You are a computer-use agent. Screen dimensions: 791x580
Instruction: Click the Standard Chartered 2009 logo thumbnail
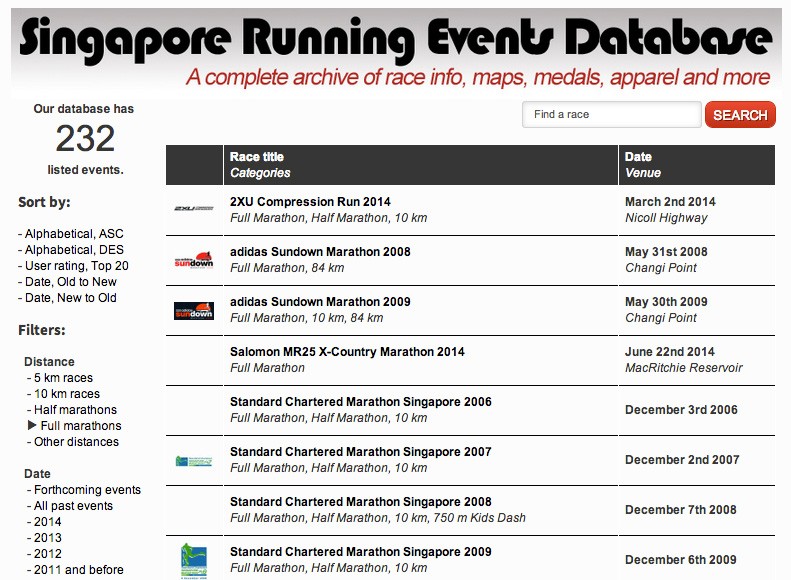pos(194,560)
